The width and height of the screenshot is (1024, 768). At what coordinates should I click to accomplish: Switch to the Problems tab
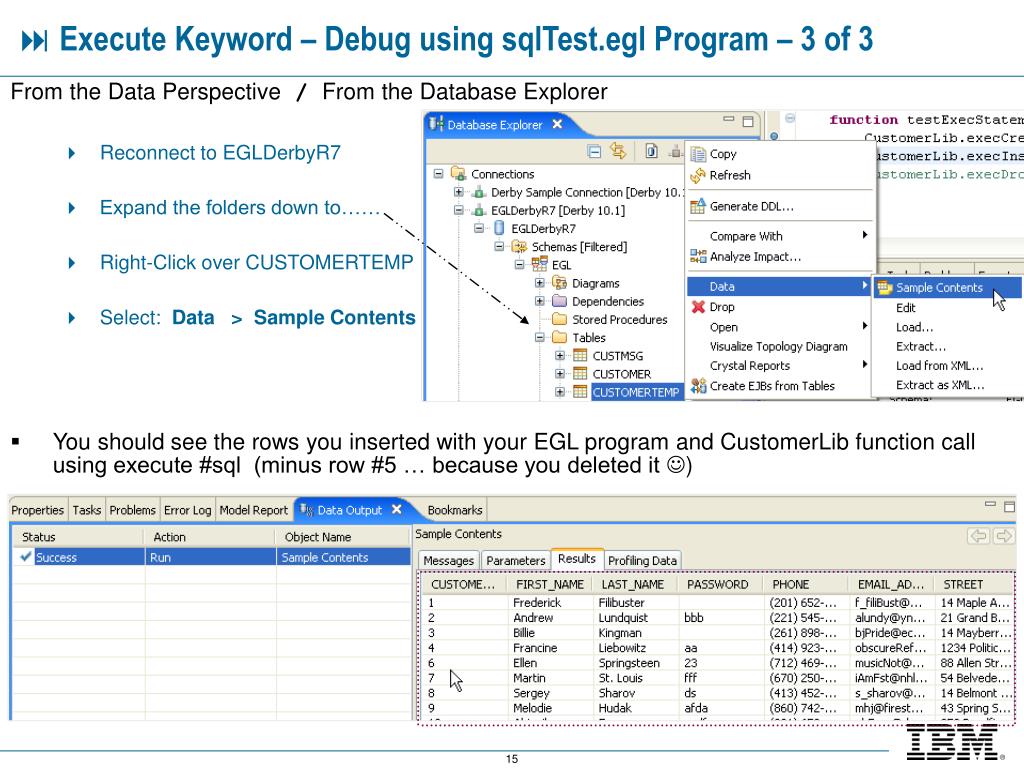click(x=133, y=510)
